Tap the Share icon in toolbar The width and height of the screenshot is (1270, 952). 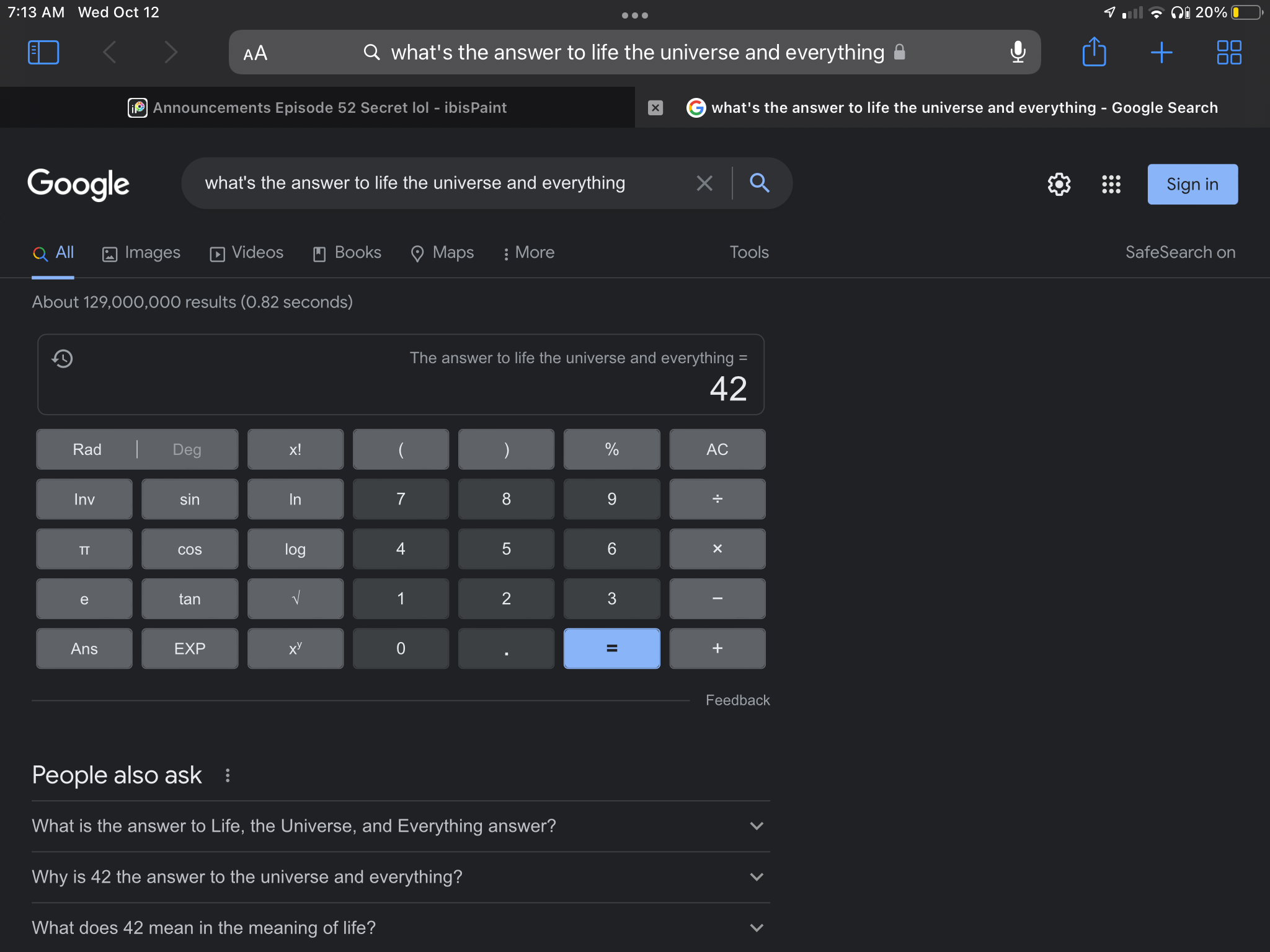1094,52
